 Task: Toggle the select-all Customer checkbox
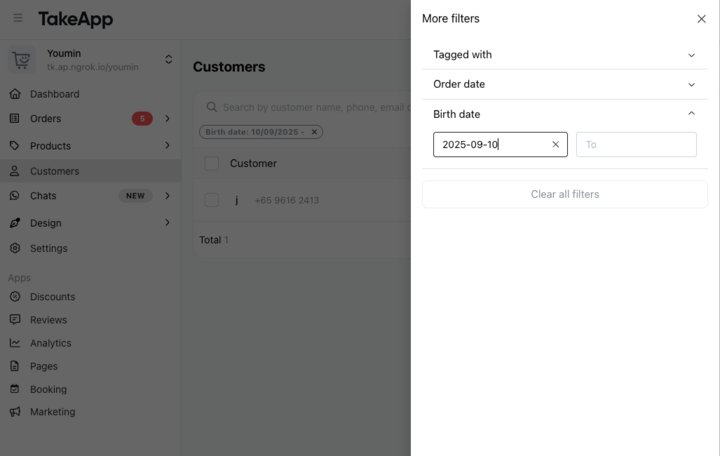click(212, 163)
